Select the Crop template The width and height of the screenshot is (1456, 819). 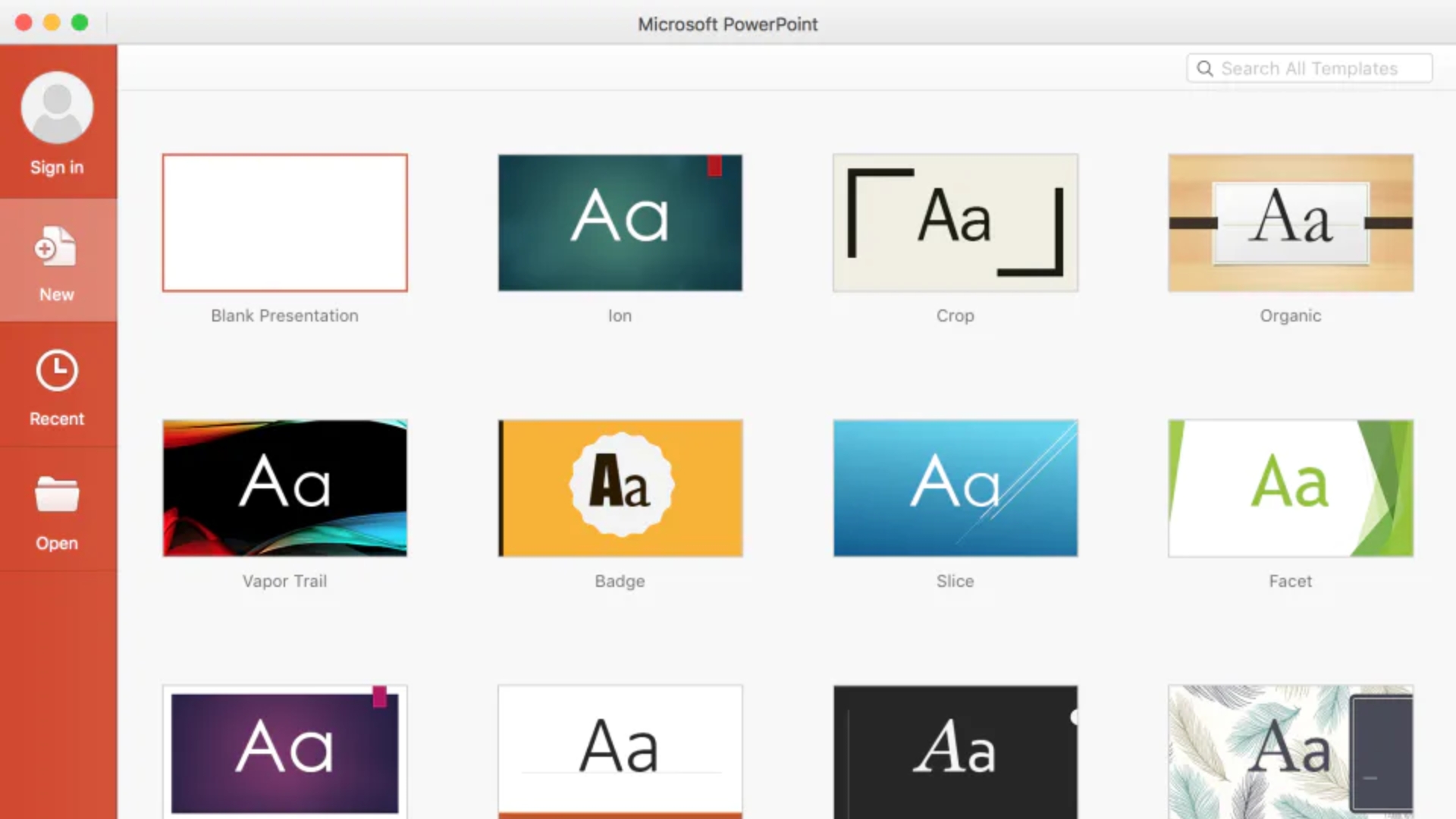[955, 222]
